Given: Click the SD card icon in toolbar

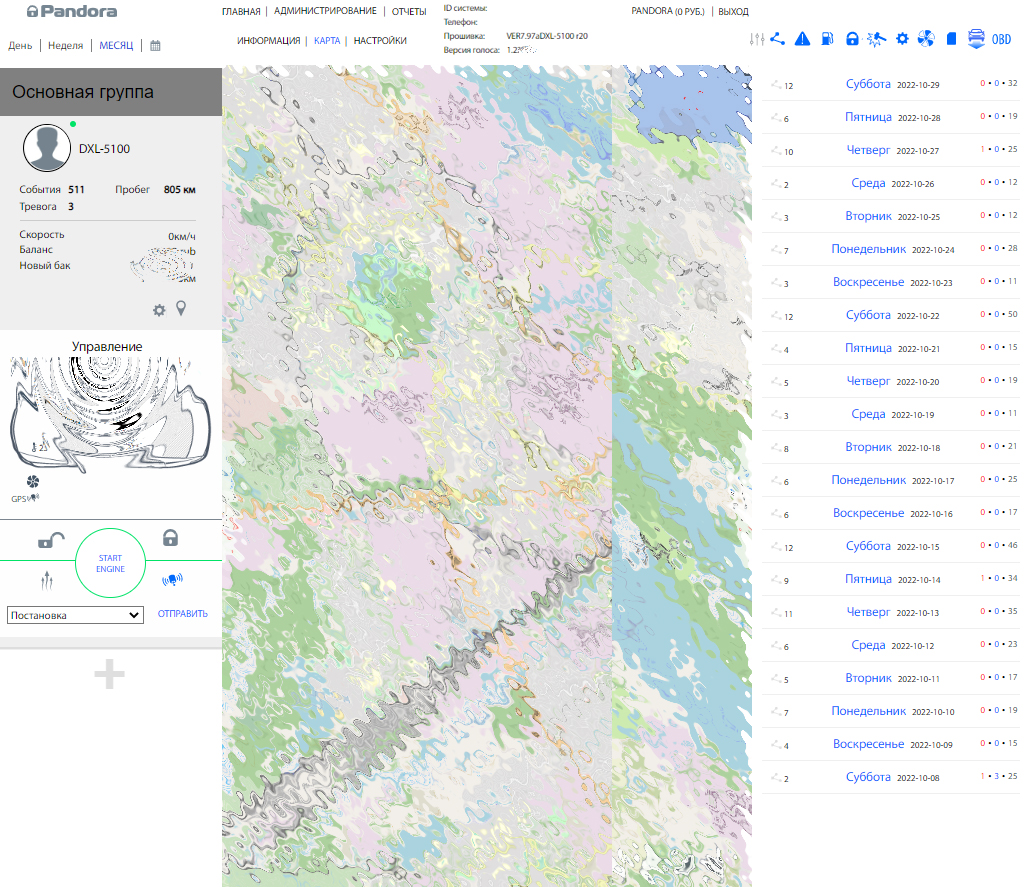Looking at the screenshot, I should pos(951,39).
